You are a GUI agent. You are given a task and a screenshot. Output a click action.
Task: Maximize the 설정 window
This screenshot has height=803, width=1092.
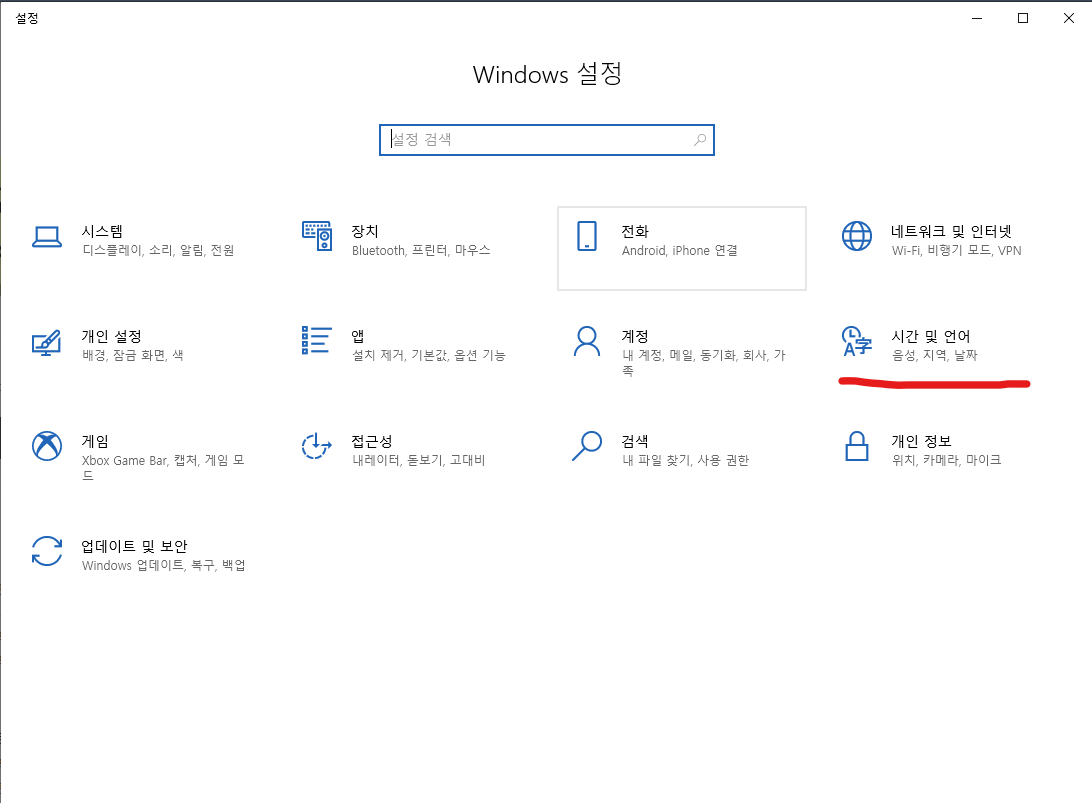pyautogui.click(x=1023, y=18)
